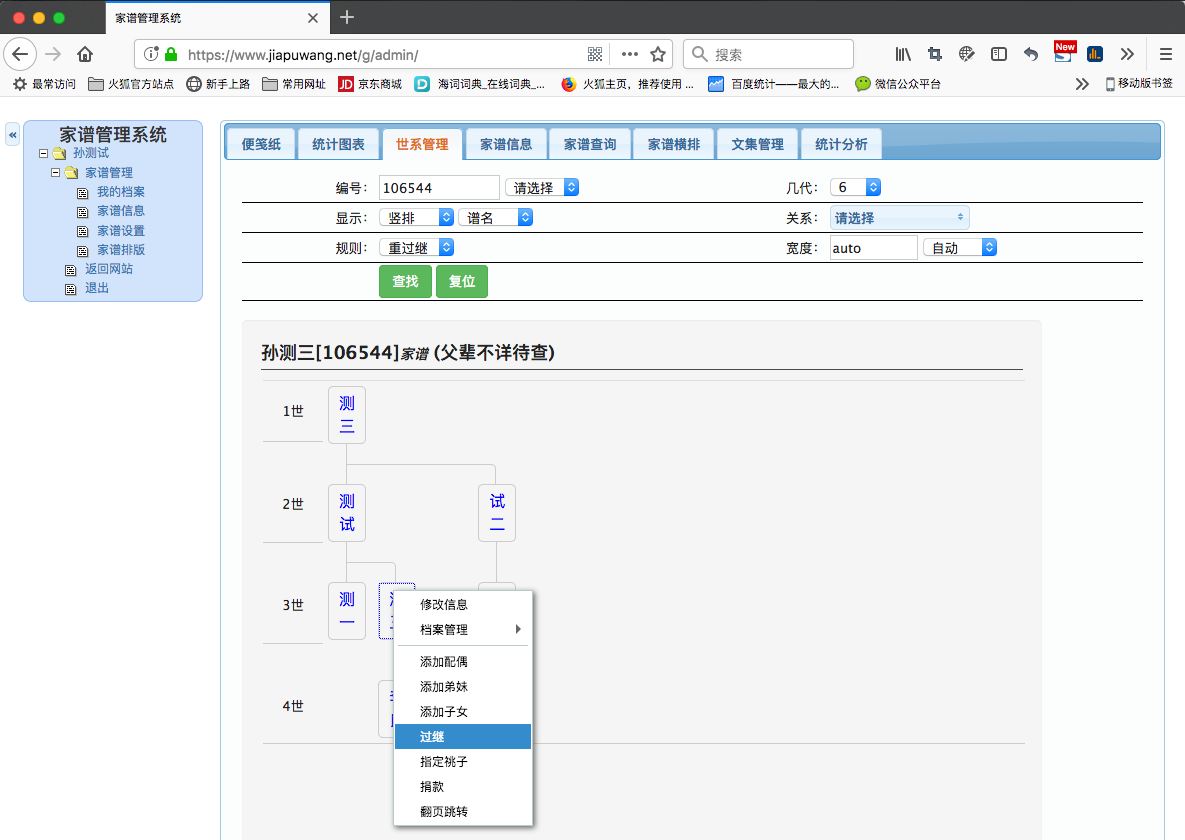Focus the browser 搜索 search box

coord(769,54)
